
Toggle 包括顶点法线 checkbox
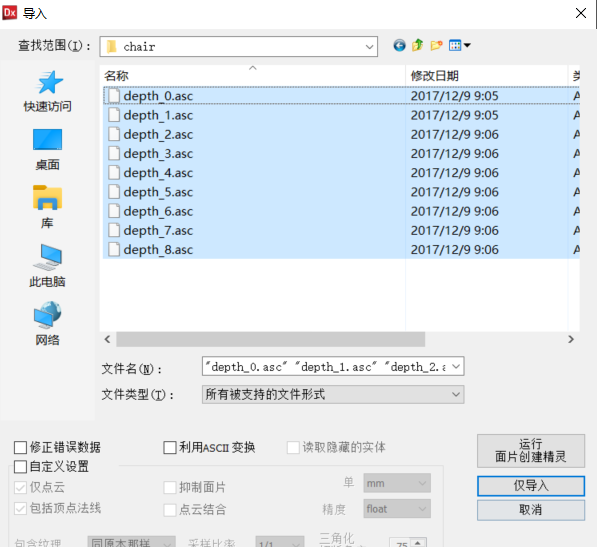point(20,509)
